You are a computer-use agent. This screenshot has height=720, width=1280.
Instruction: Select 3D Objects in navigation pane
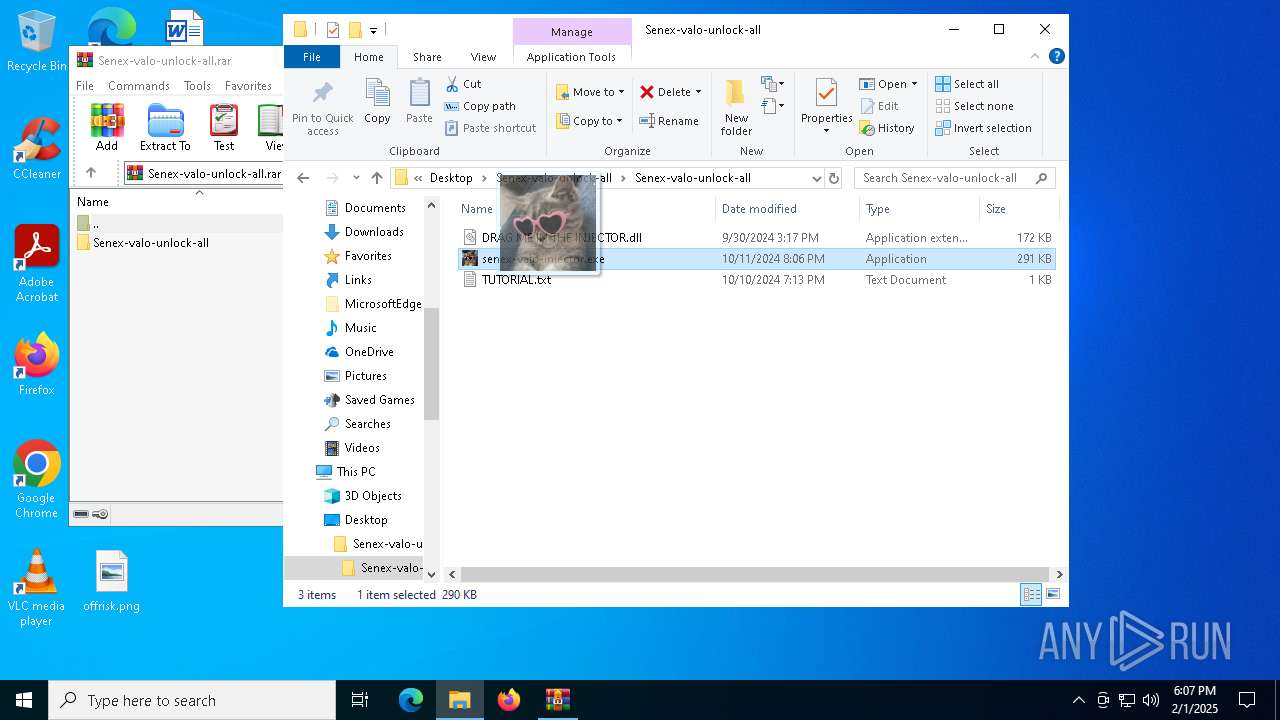373,496
